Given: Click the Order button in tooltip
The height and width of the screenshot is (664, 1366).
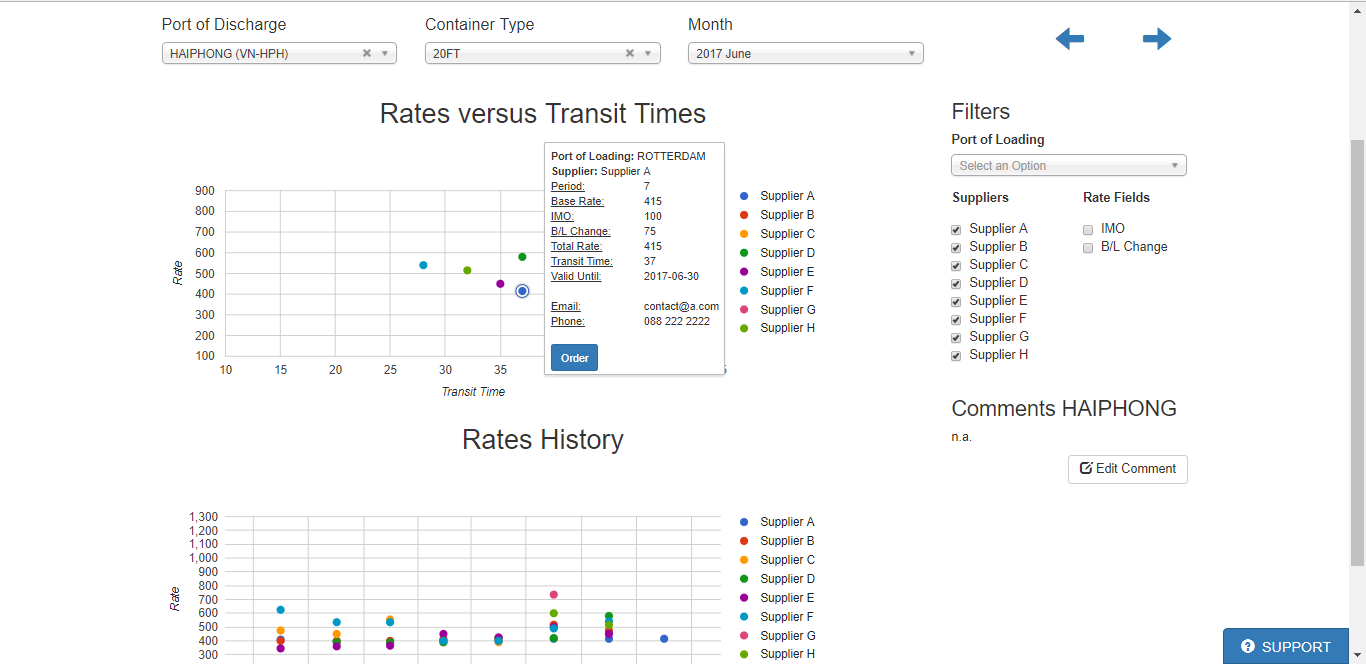Looking at the screenshot, I should [574, 358].
